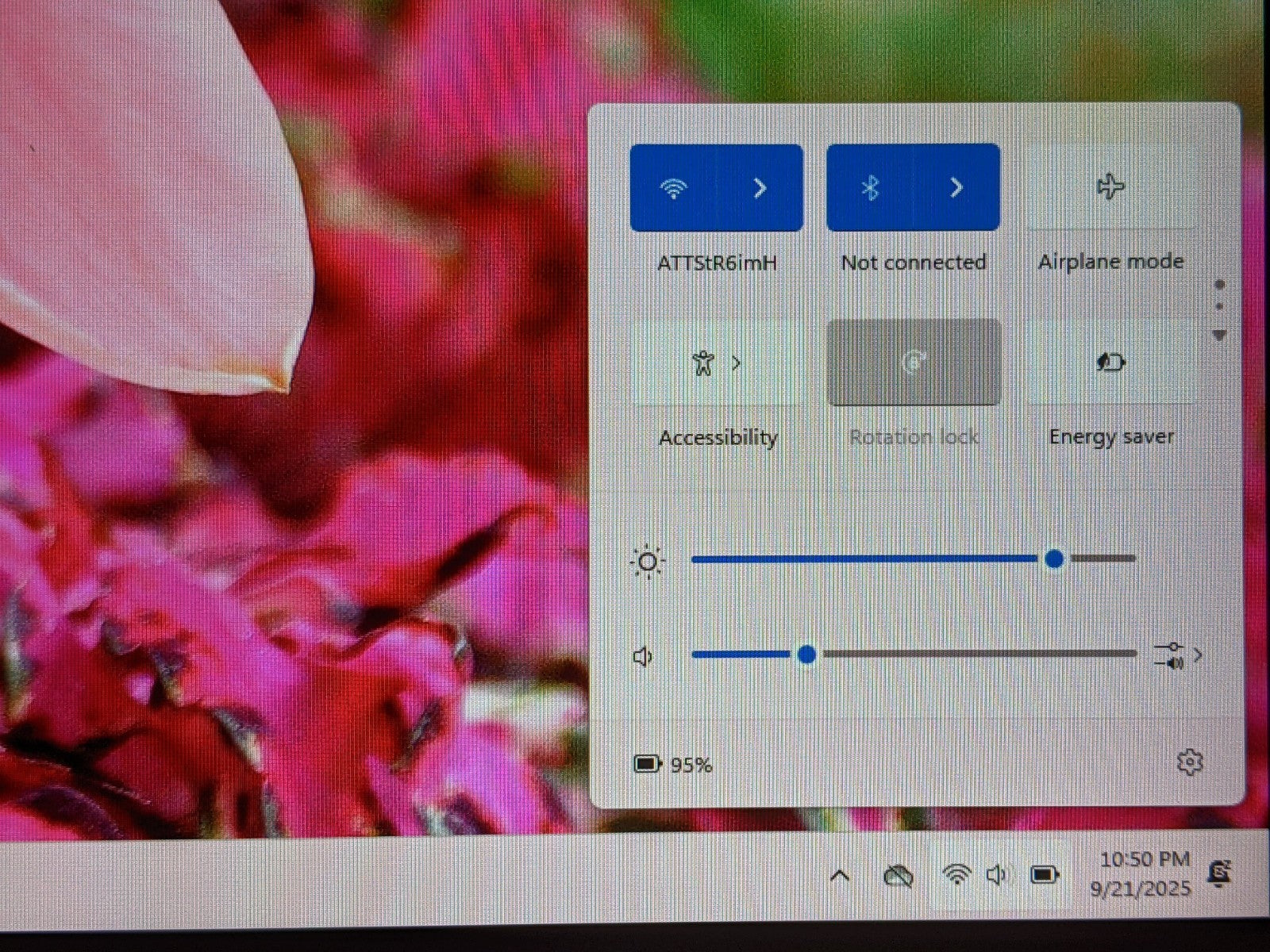Adjust the brightness slider handle

point(1054,559)
